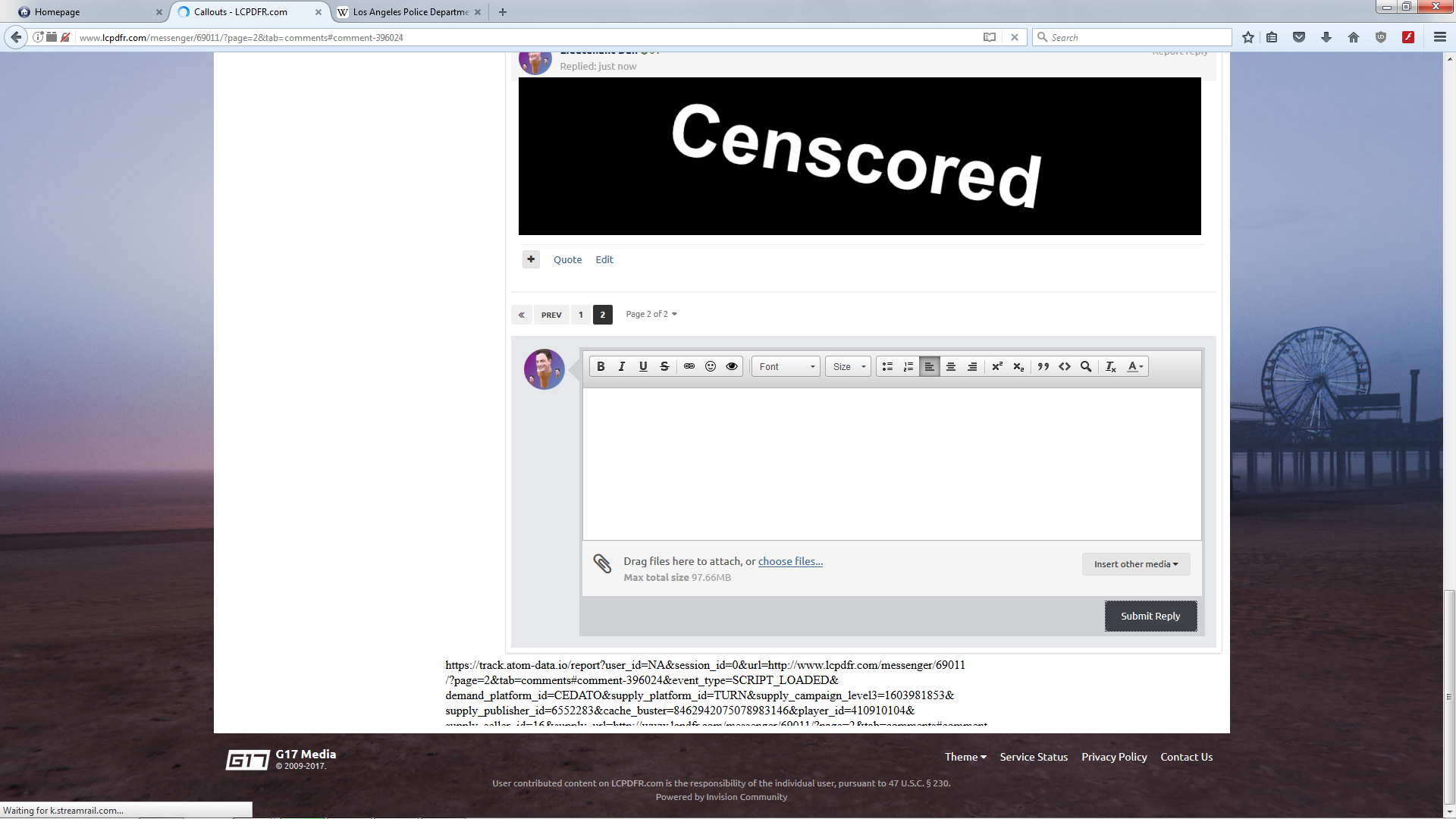1456x819 pixels.
Task: Insert a code block with the code icon
Action: [x=1065, y=366]
